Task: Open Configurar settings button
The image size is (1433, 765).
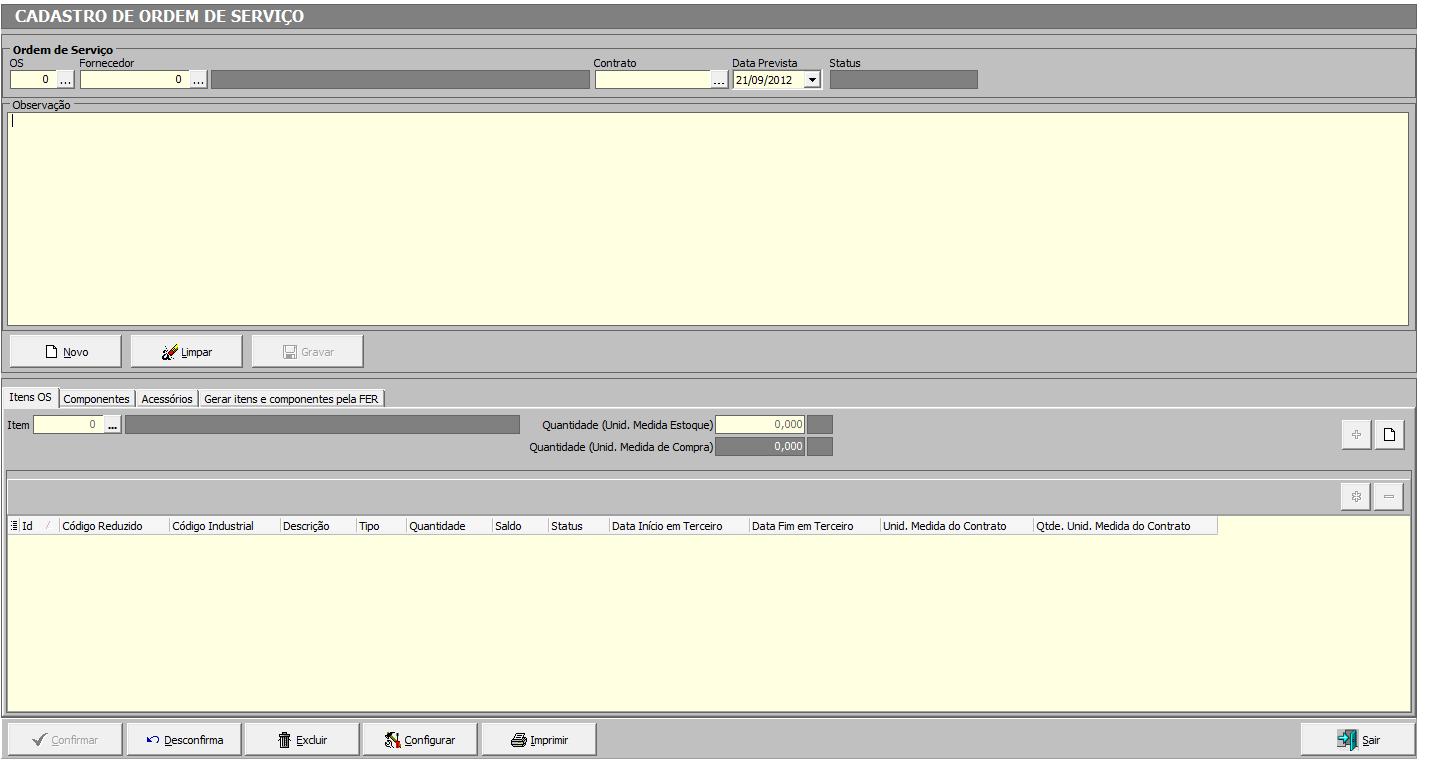Action: (x=420, y=740)
